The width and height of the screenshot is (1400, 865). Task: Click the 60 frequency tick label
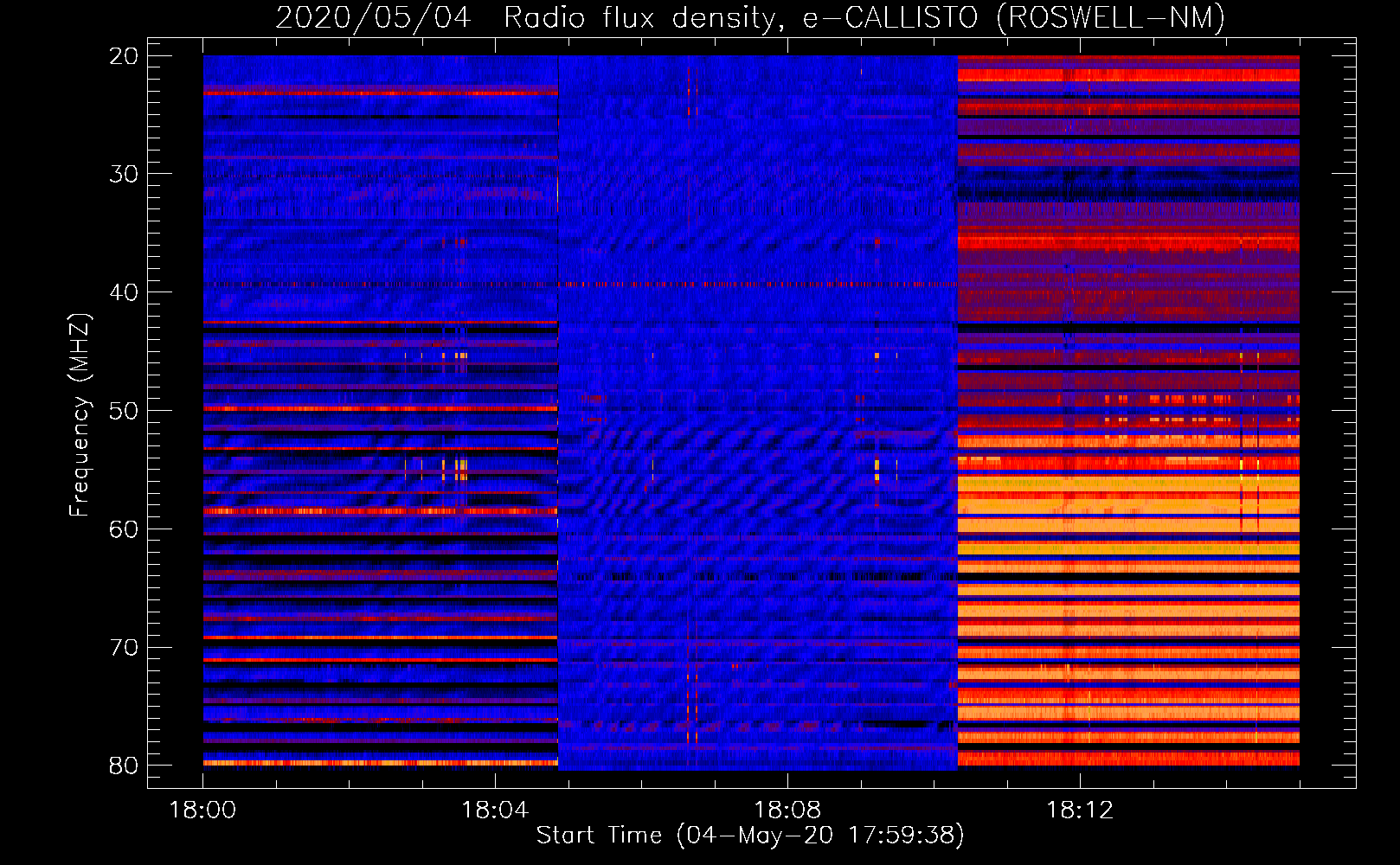pyautogui.click(x=123, y=529)
